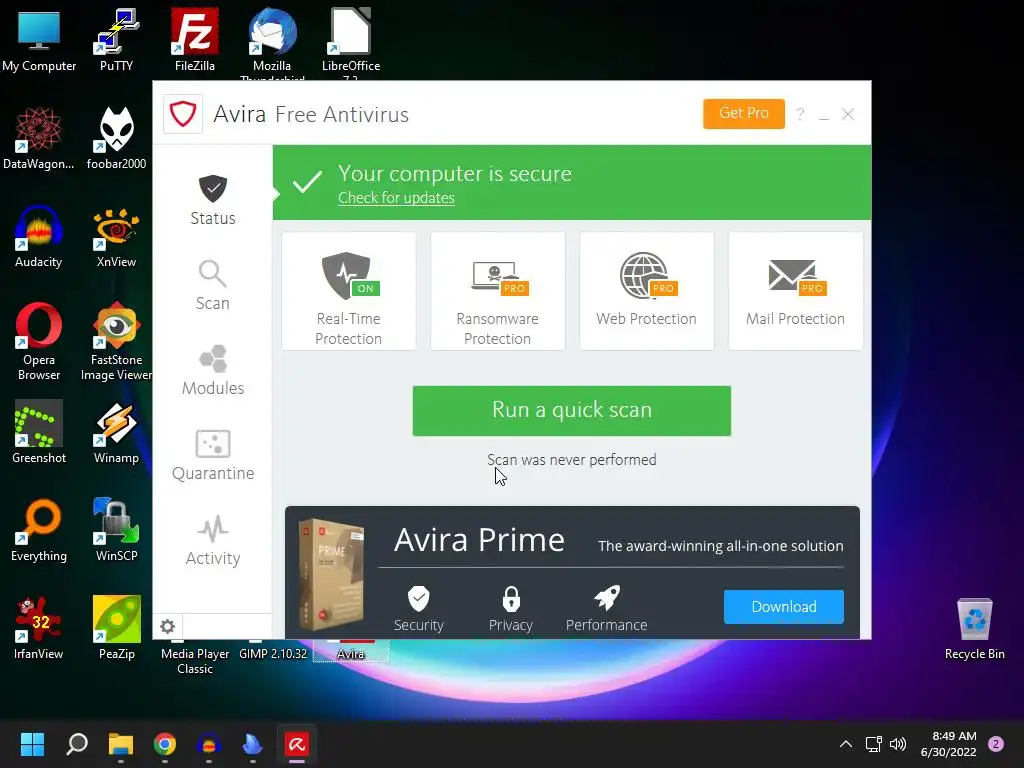Viewport: 1024px width, 768px height.
Task: Open the Mail Protection tile
Action: pos(795,291)
